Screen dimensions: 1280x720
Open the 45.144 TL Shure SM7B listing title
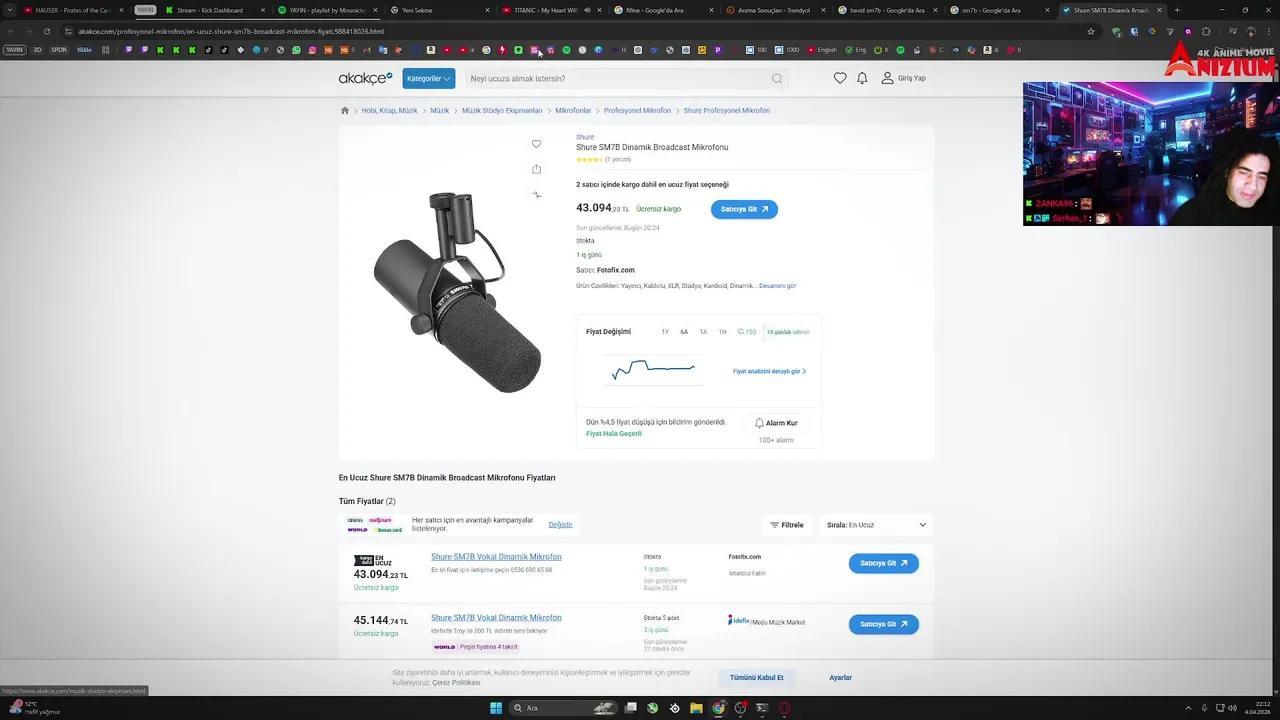496,618
